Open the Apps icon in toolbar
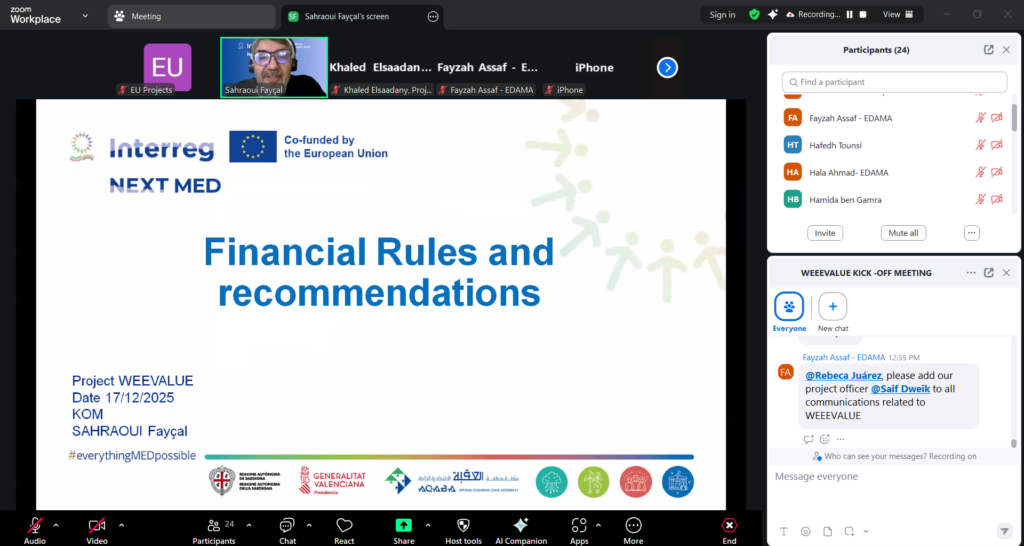 tap(579, 525)
